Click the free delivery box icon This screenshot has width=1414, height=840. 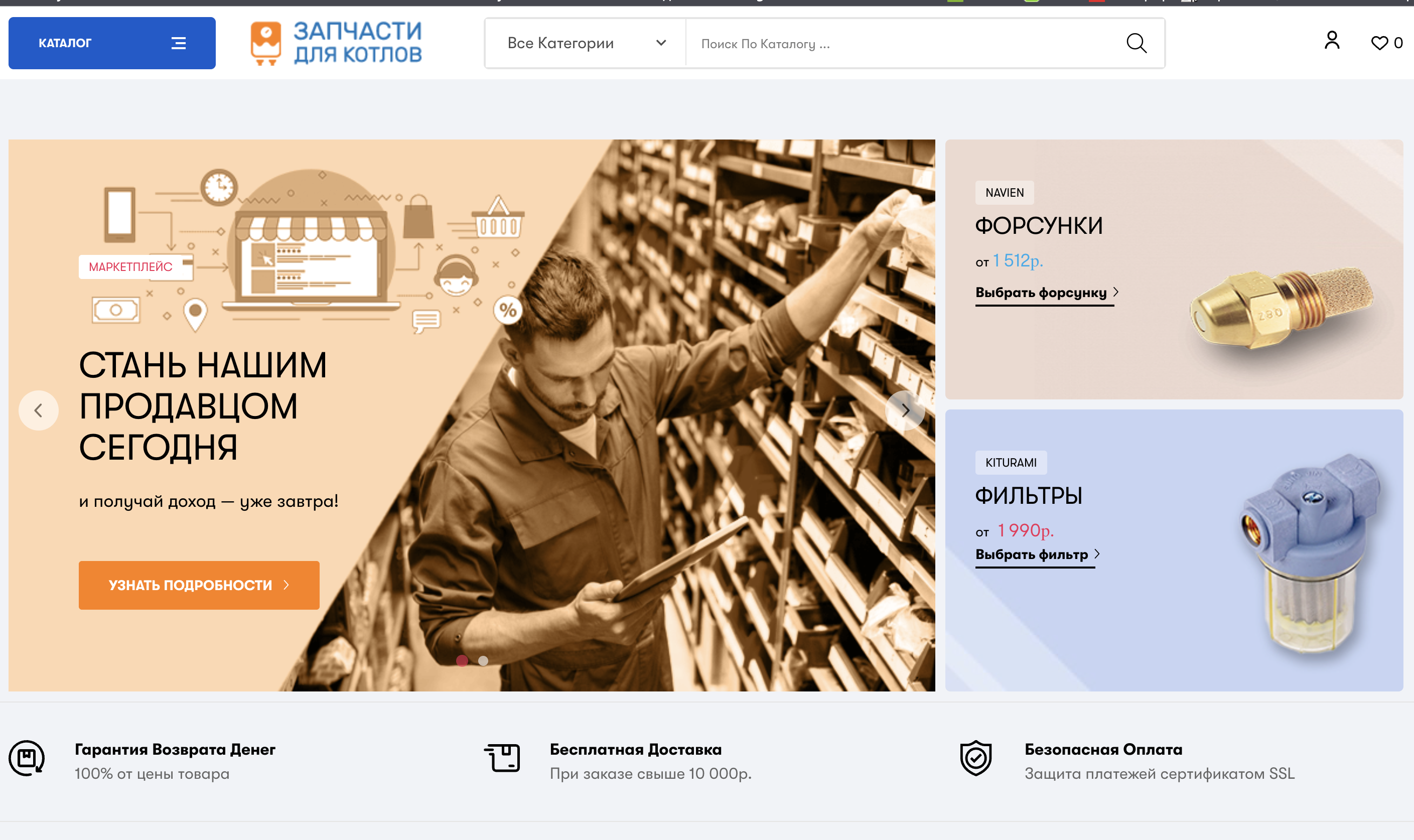(x=502, y=758)
